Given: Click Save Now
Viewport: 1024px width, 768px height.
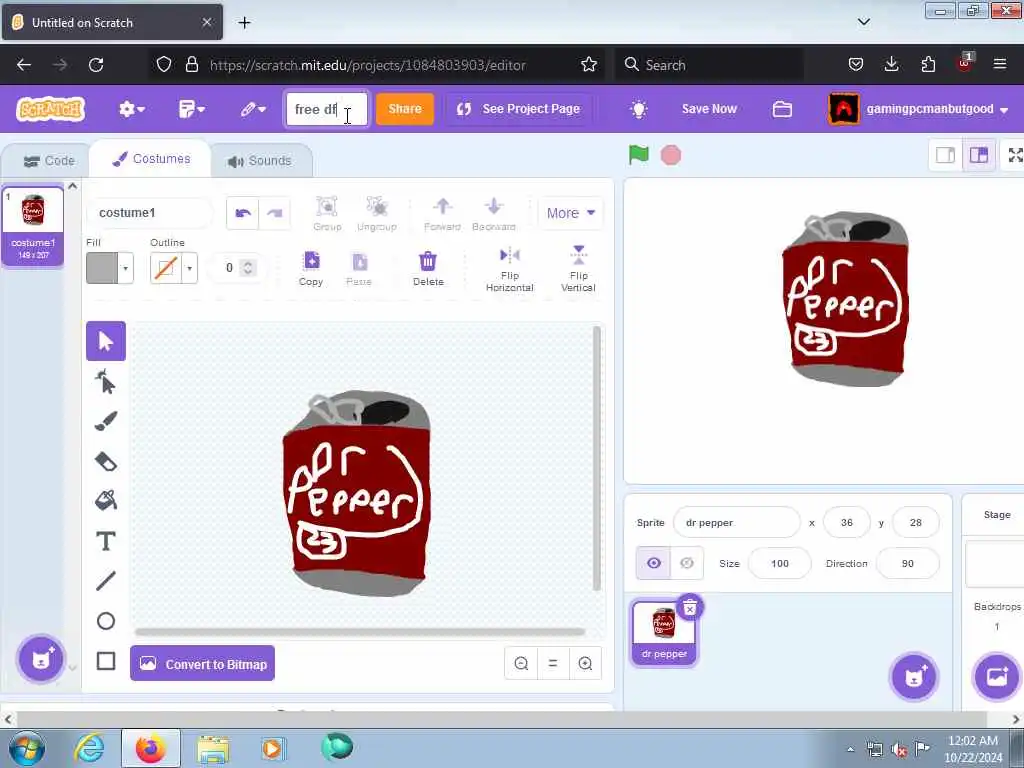Looking at the screenshot, I should click(709, 109).
